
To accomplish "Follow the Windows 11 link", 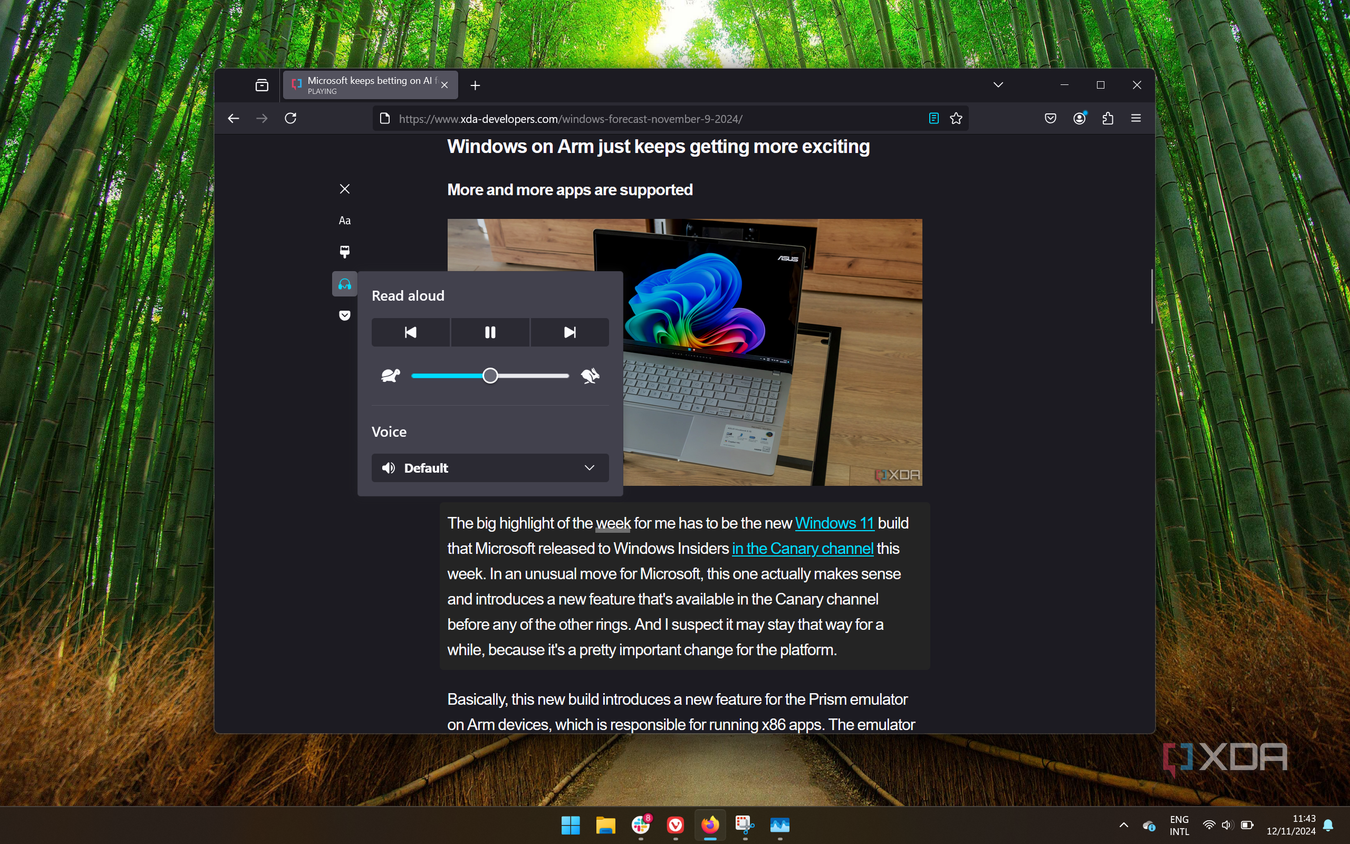I will click(x=835, y=523).
